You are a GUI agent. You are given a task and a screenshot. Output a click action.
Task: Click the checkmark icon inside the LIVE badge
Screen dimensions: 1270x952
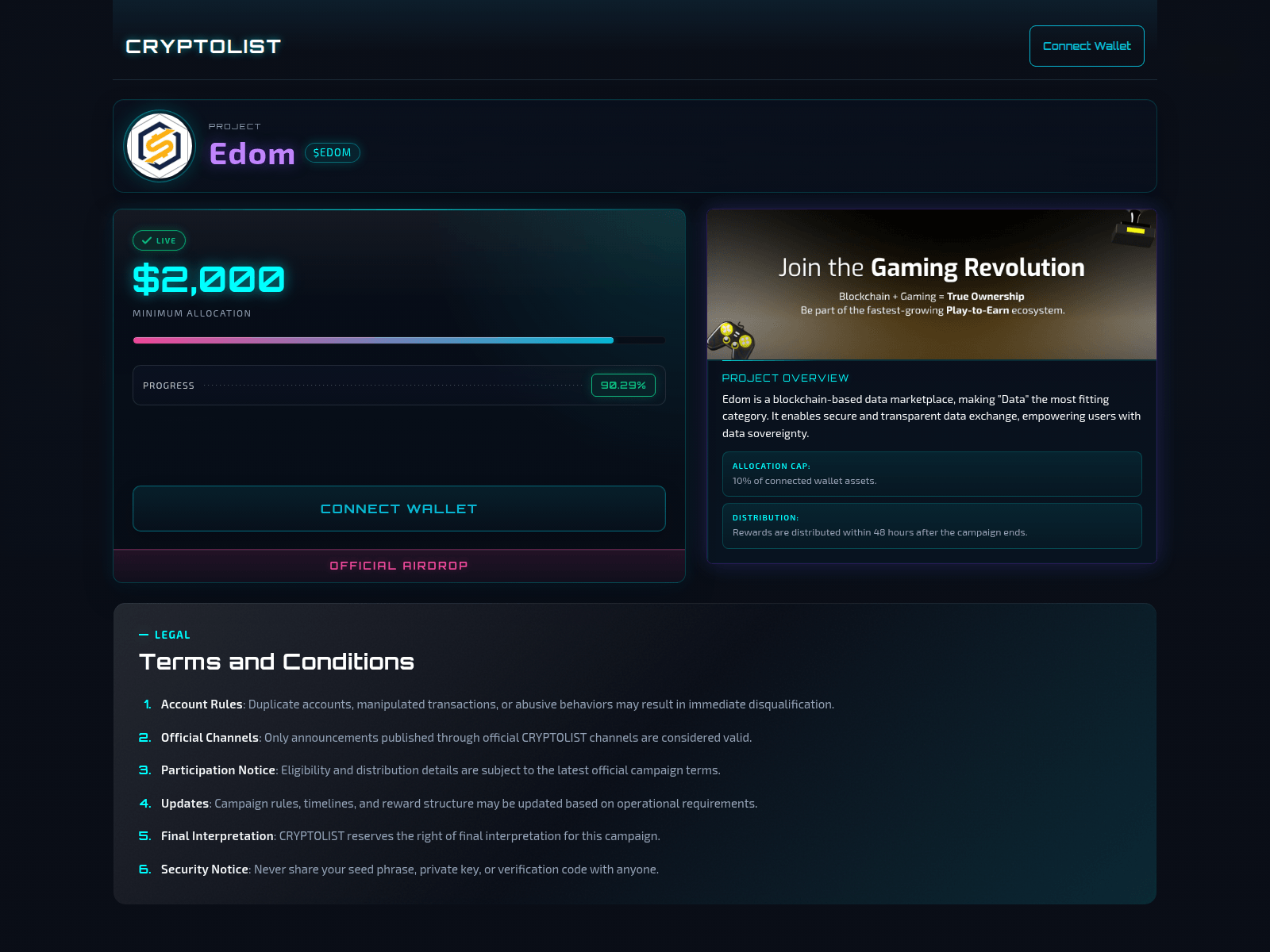[147, 240]
